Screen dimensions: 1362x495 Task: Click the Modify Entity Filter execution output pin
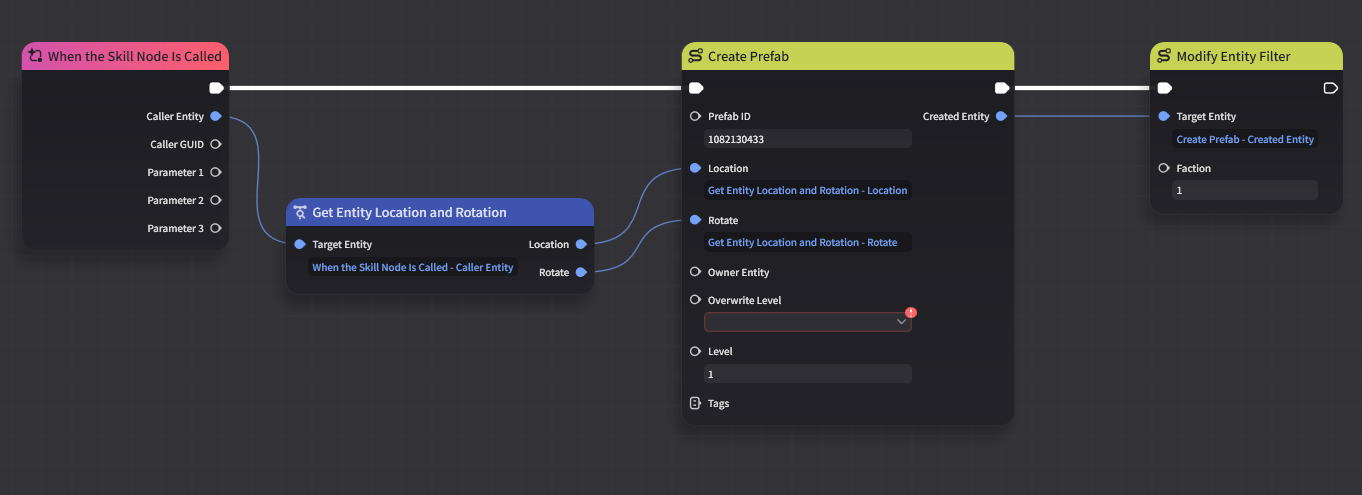click(1330, 88)
